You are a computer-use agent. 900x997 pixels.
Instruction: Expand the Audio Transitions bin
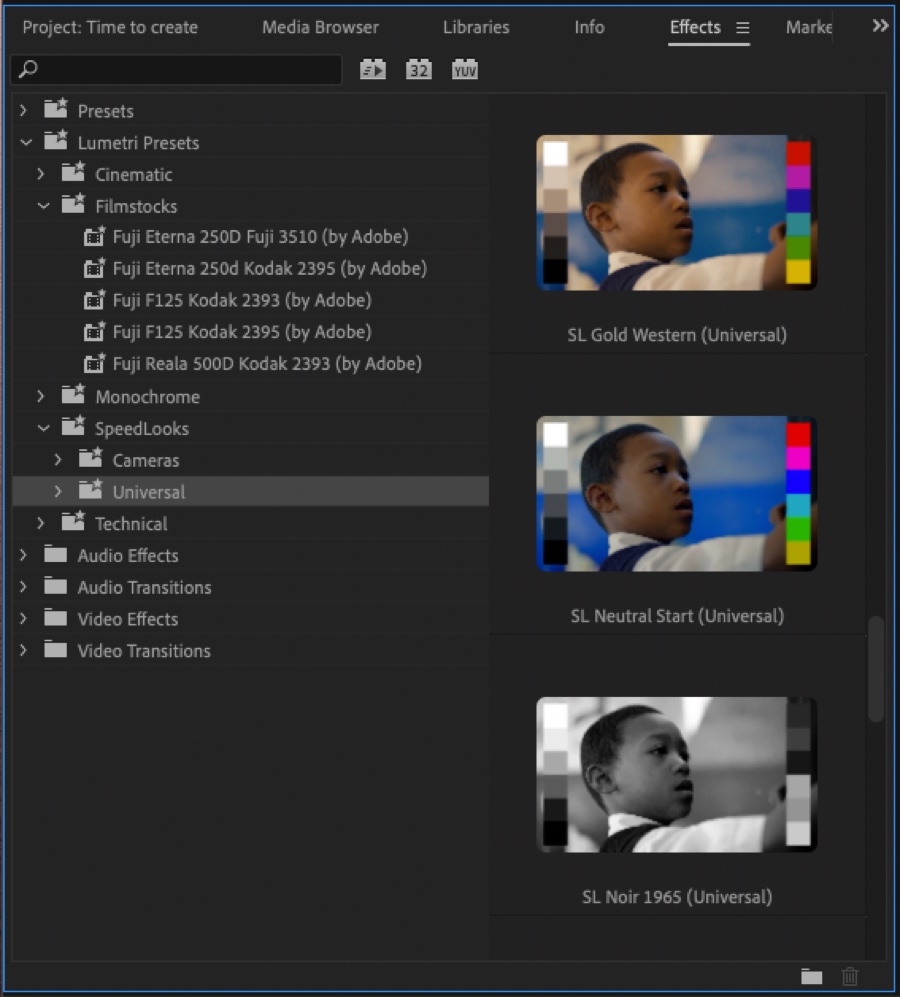point(24,587)
